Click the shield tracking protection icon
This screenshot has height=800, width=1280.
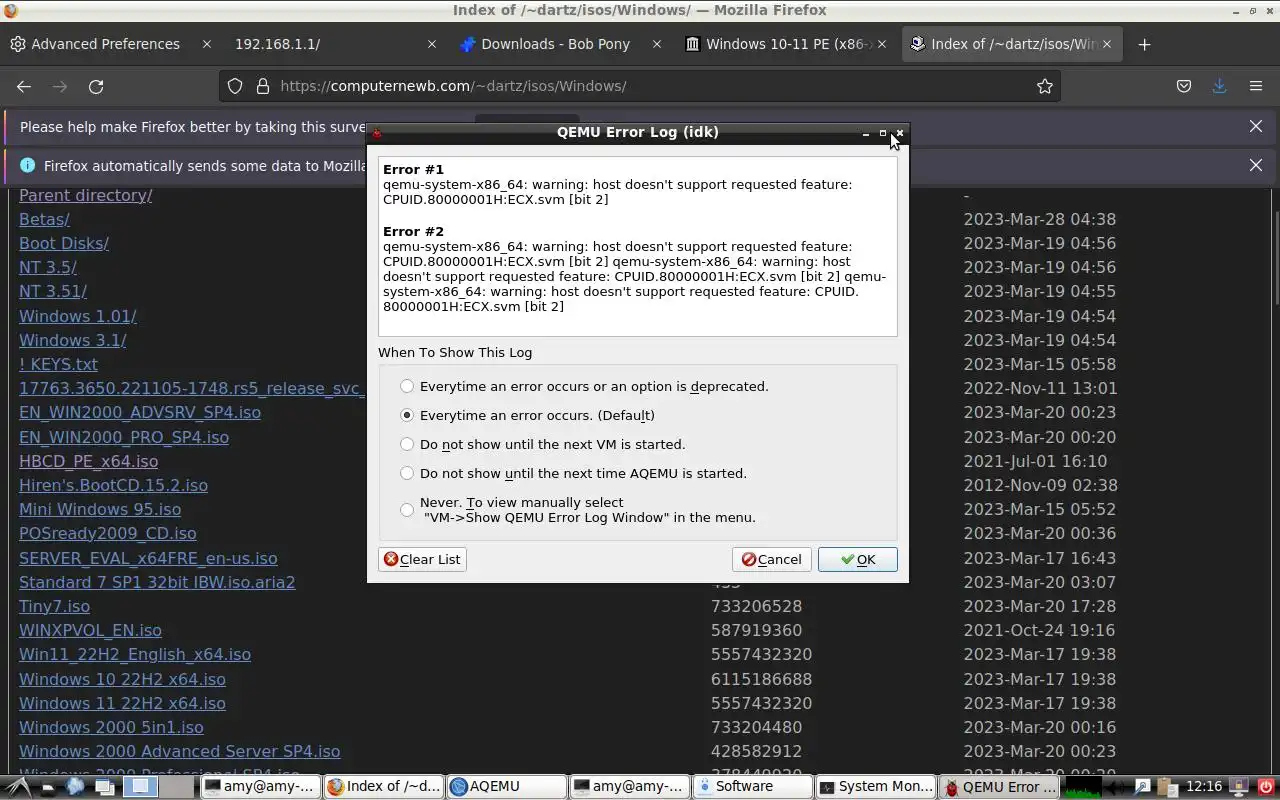click(x=235, y=86)
